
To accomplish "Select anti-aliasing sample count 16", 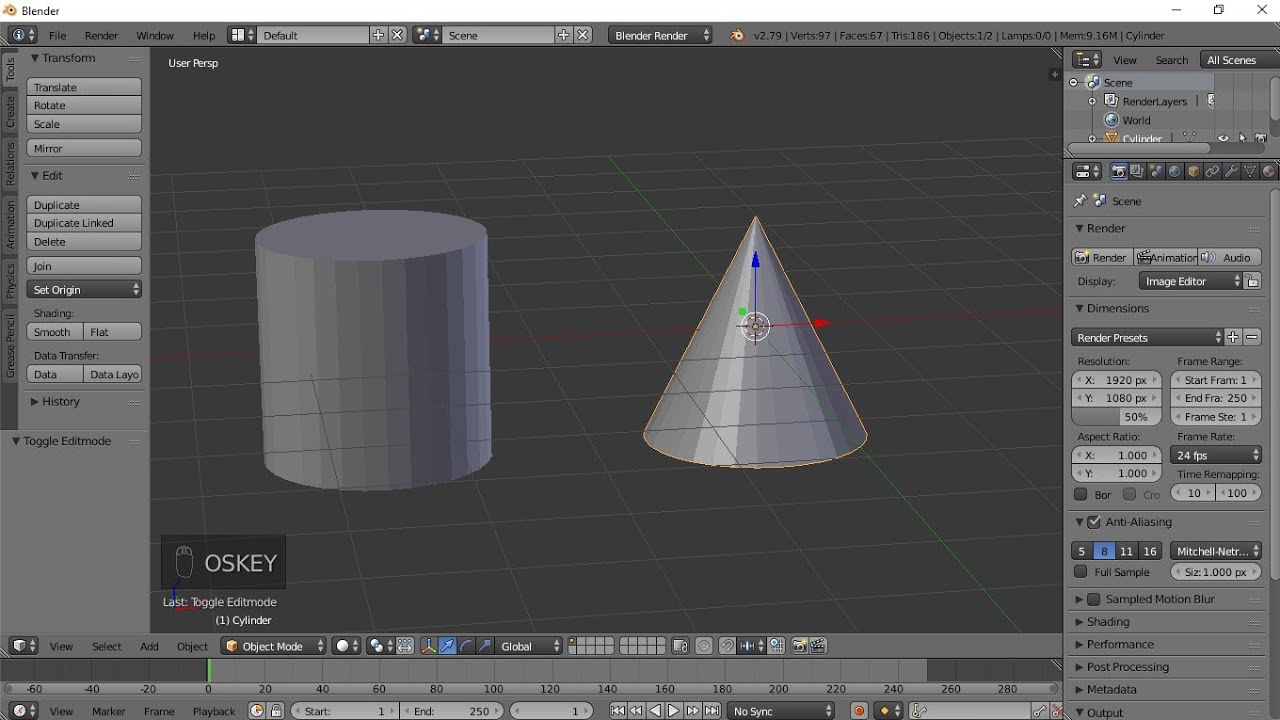I will [x=1150, y=551].
